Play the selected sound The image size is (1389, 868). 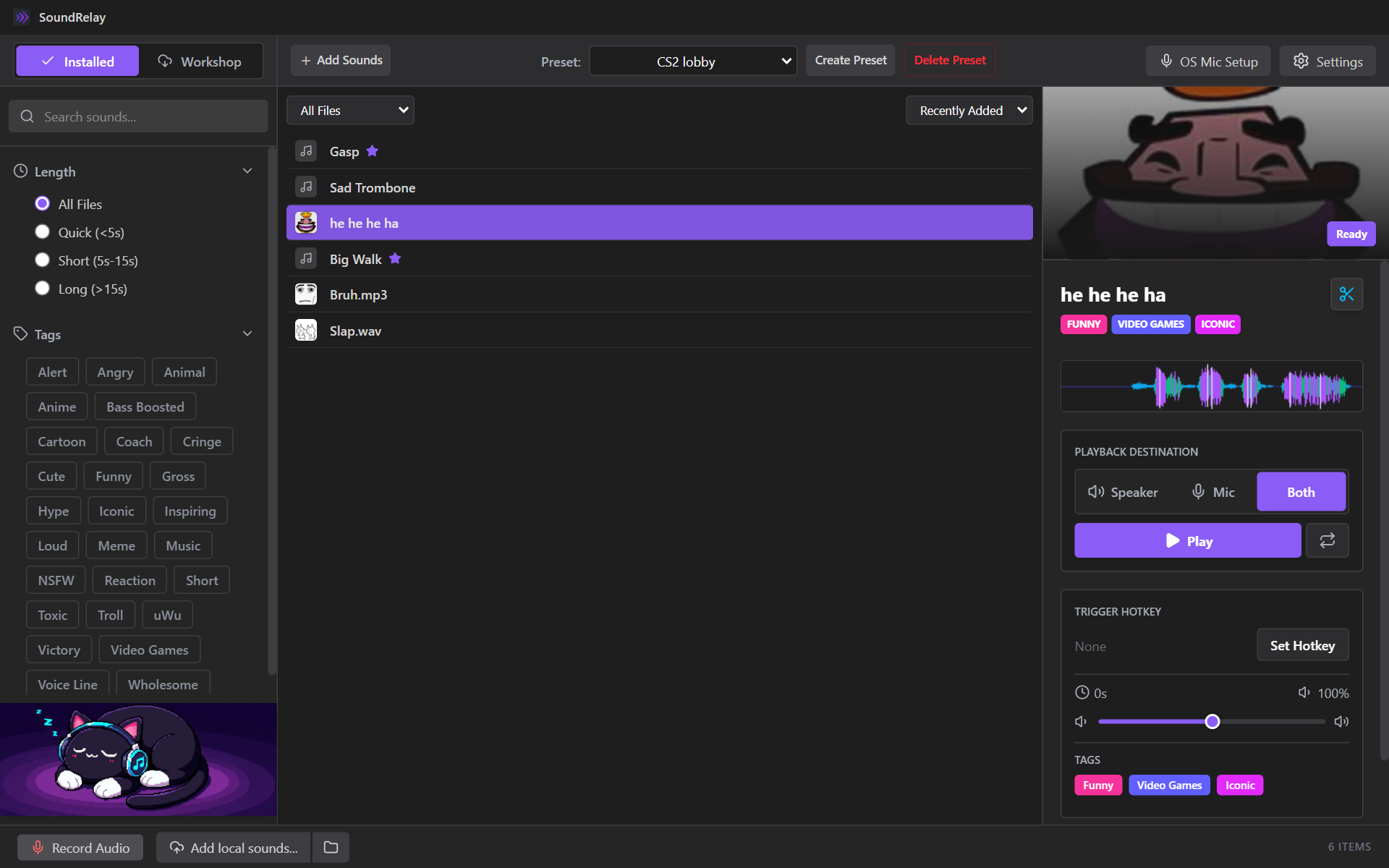click(x=1188, y=540)
